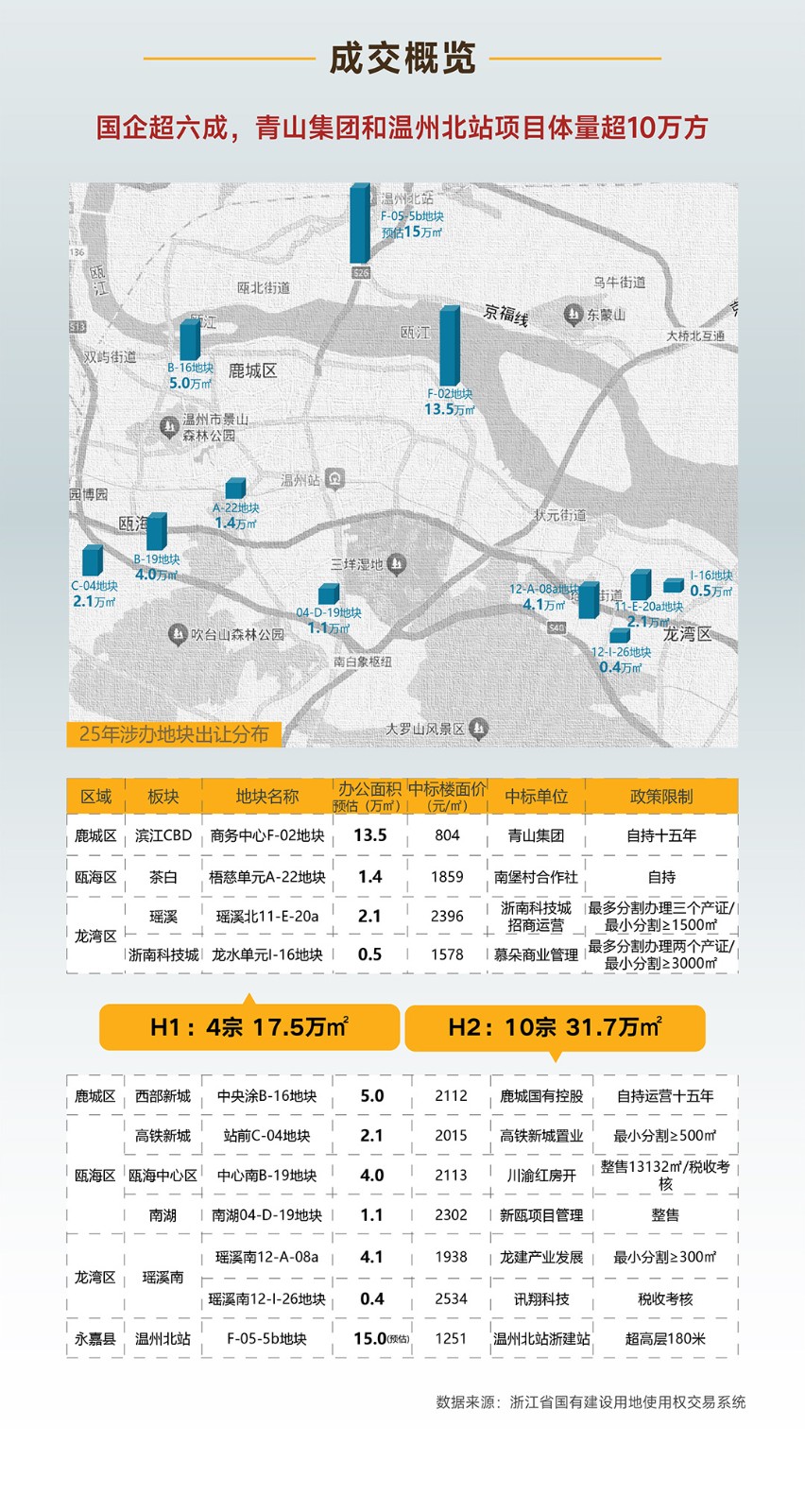Click the 办公面积 column header
The width and height of the screenshot is (805, 1512).
coord(369,796)
